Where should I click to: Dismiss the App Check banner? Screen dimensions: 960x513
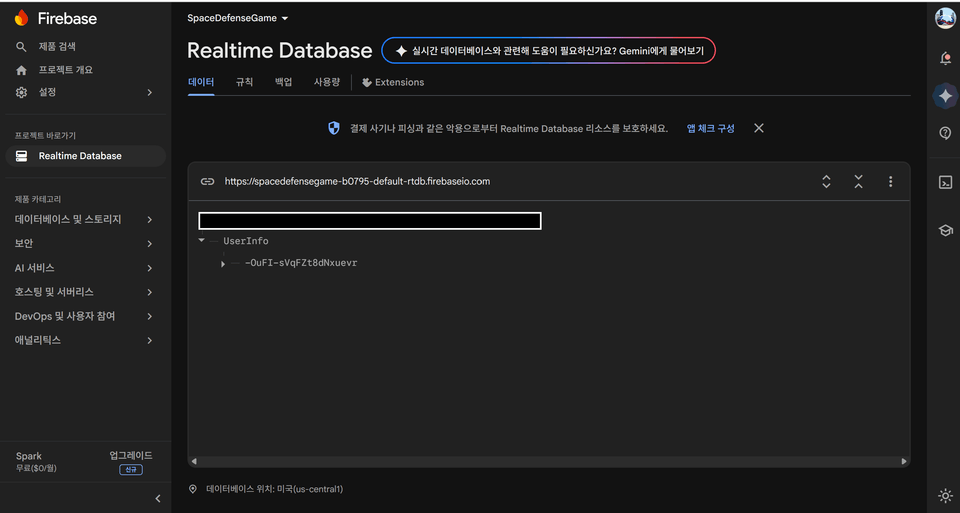[759, 128]
